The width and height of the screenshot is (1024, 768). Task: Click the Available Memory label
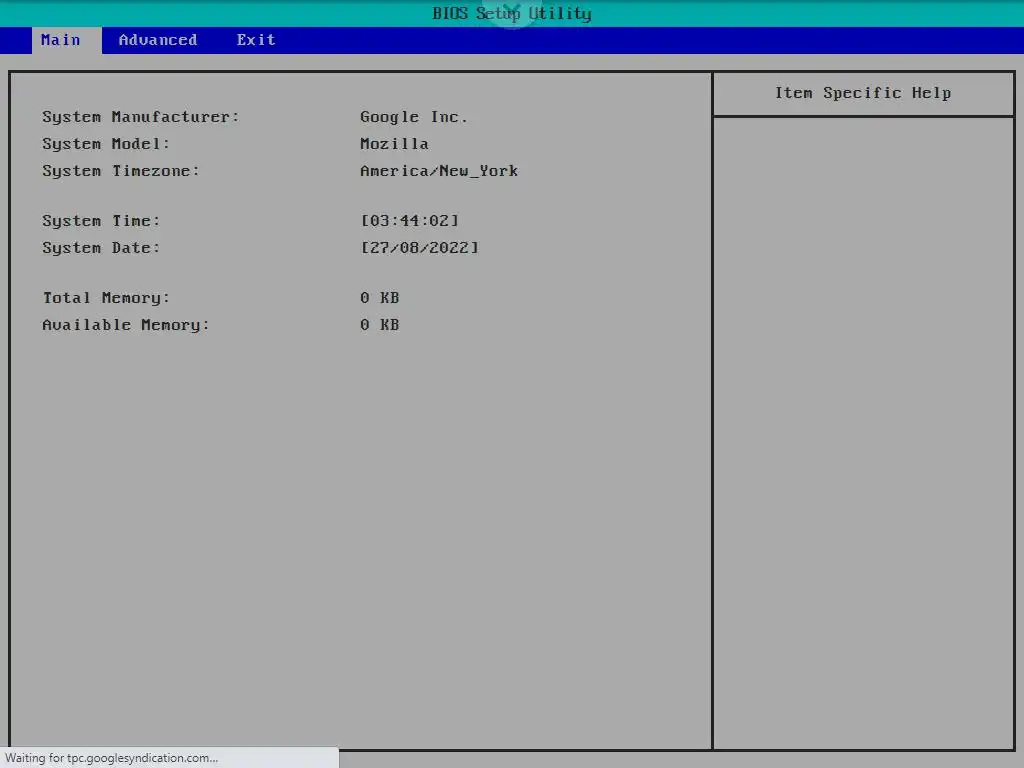(x=126, y=325)
